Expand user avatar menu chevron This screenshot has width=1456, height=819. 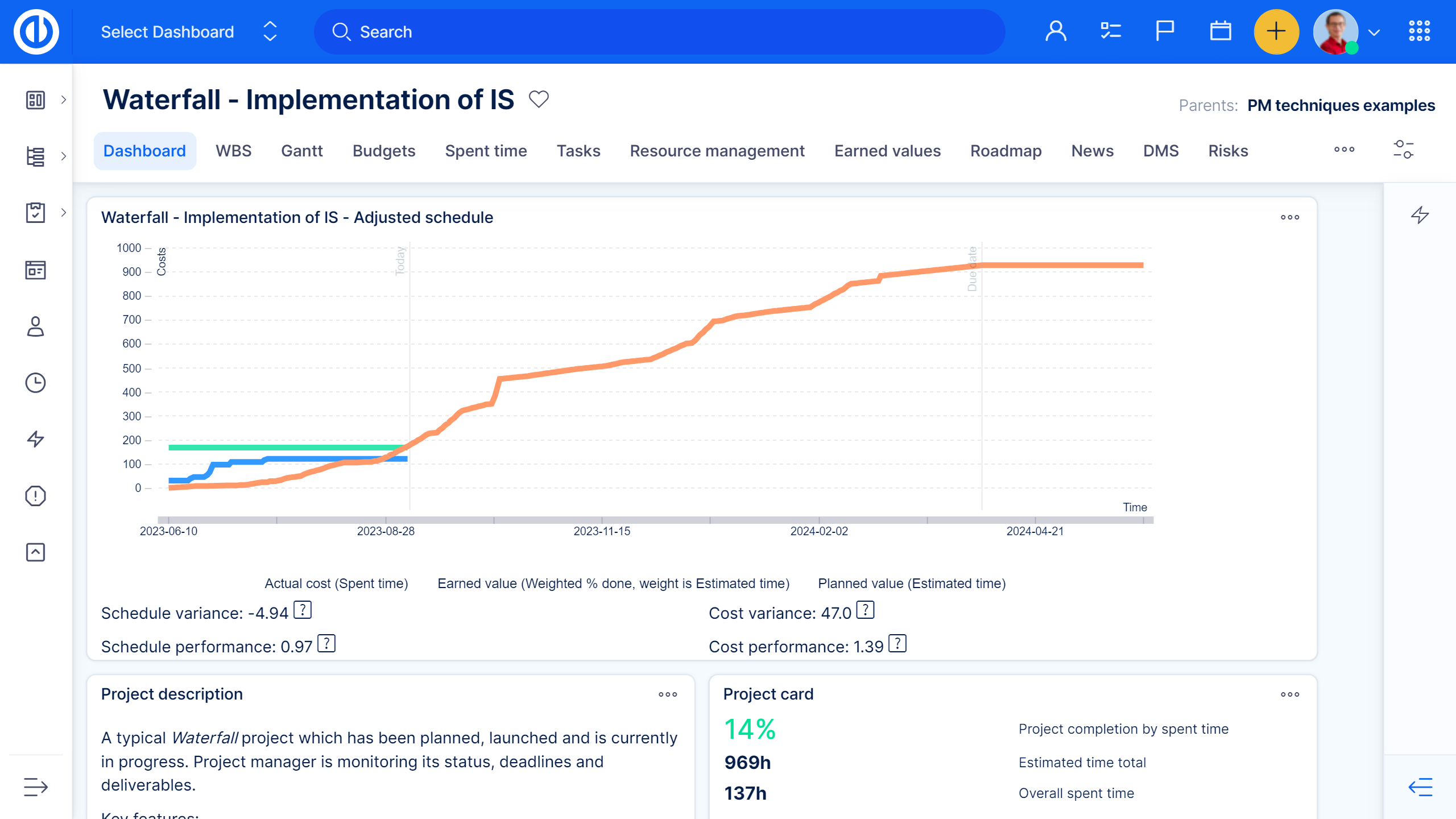[1374, 32]
